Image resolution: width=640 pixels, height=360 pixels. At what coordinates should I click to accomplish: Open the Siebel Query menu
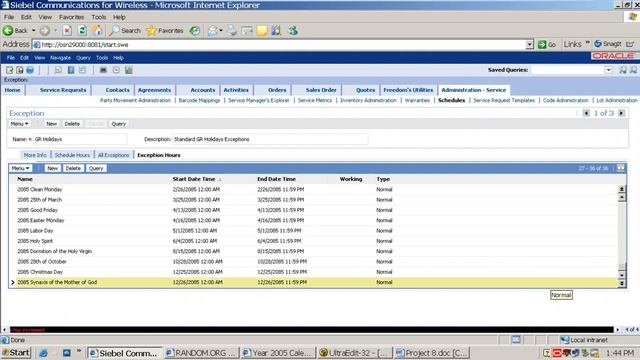point(83,58)
